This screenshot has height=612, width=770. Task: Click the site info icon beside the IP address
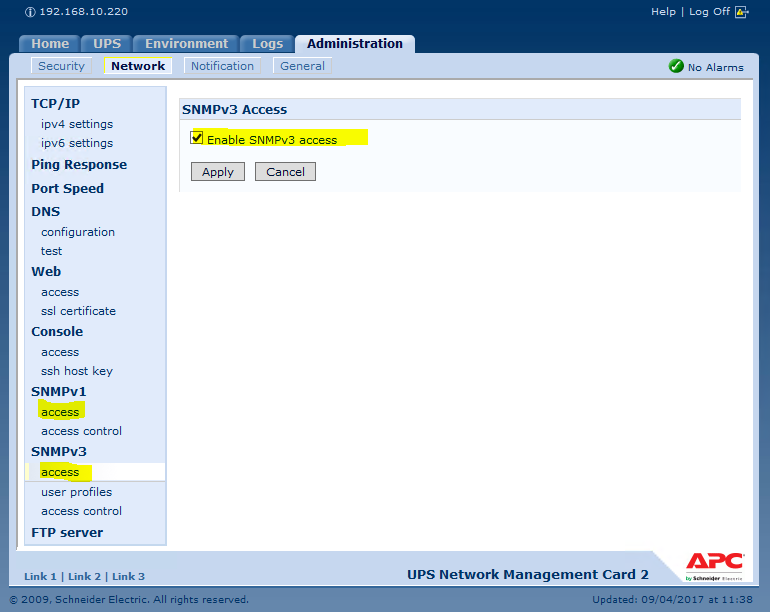pos(30,12)
